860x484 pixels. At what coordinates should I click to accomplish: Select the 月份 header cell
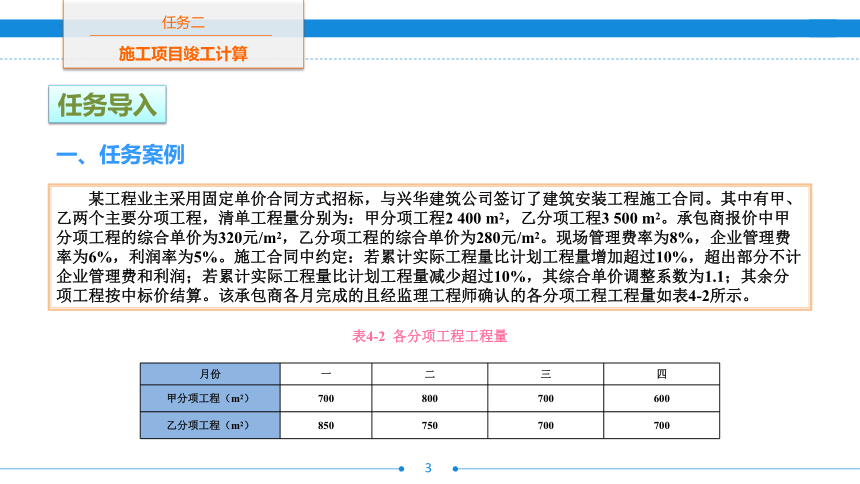pos(210,374)
